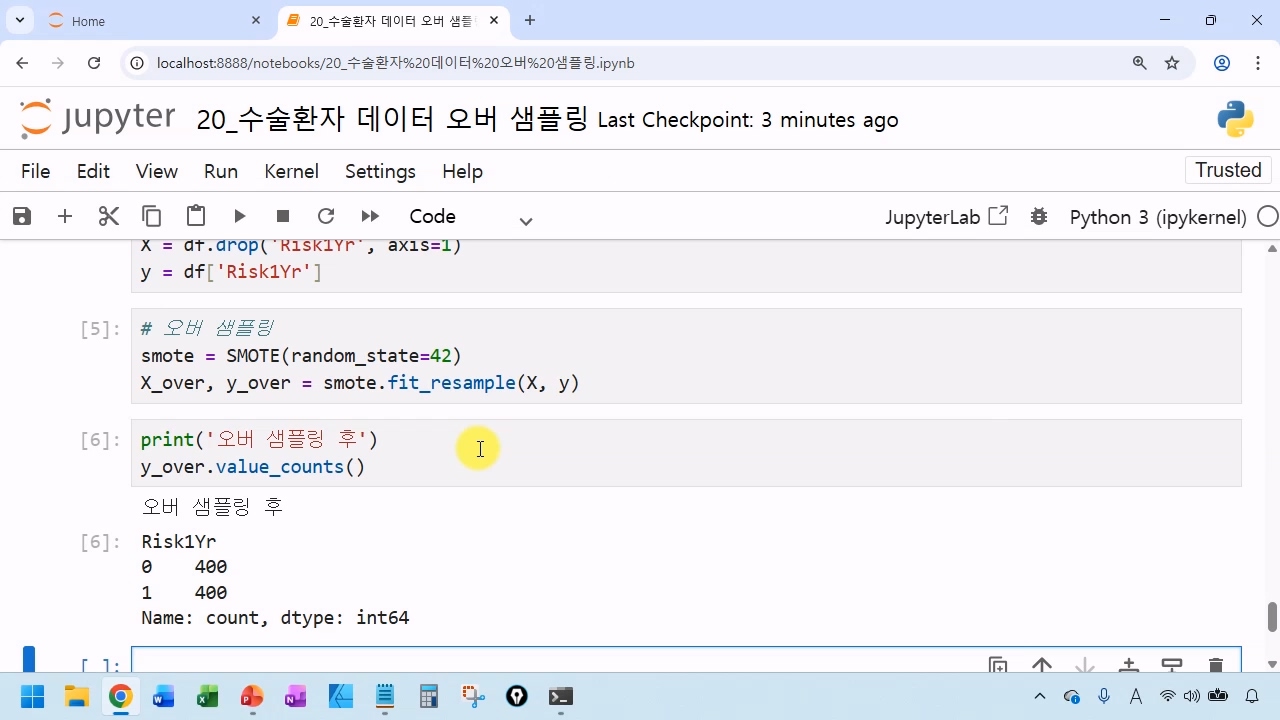Image resolution: width=1280 pixels, height=720 pixels.
Task: Open the notification bell in the tray
Action: (1252, 696)
